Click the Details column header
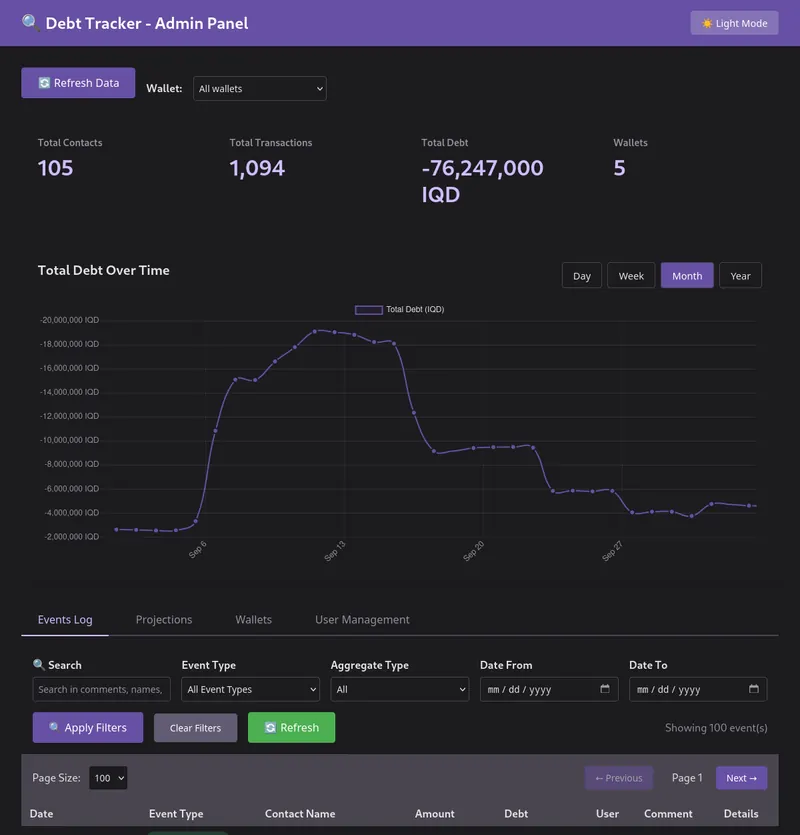This screenshot has height=835, width=800. tap(741, 814)
